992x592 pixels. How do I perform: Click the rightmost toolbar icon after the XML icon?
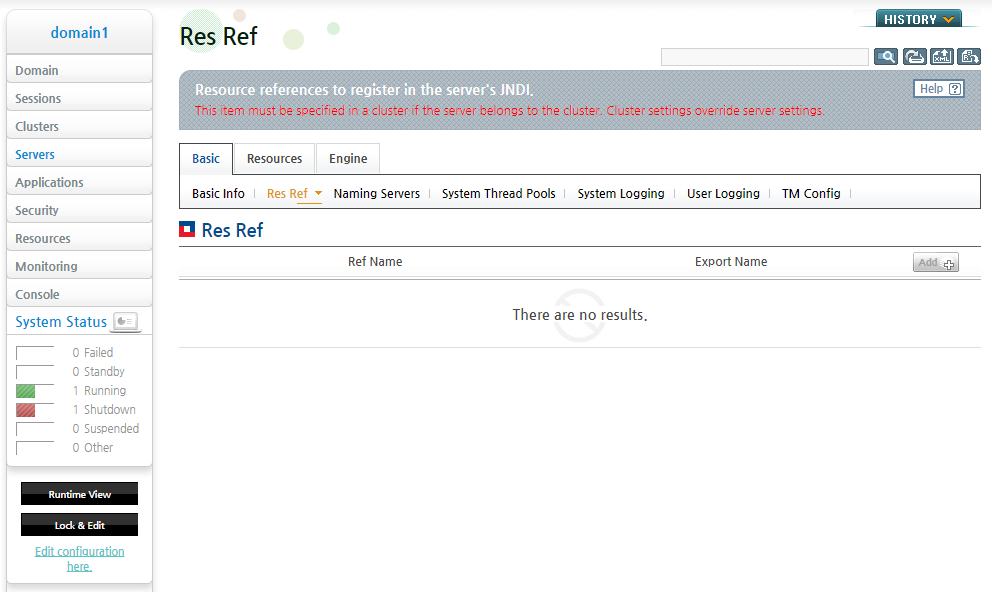[x=969, y=57]
